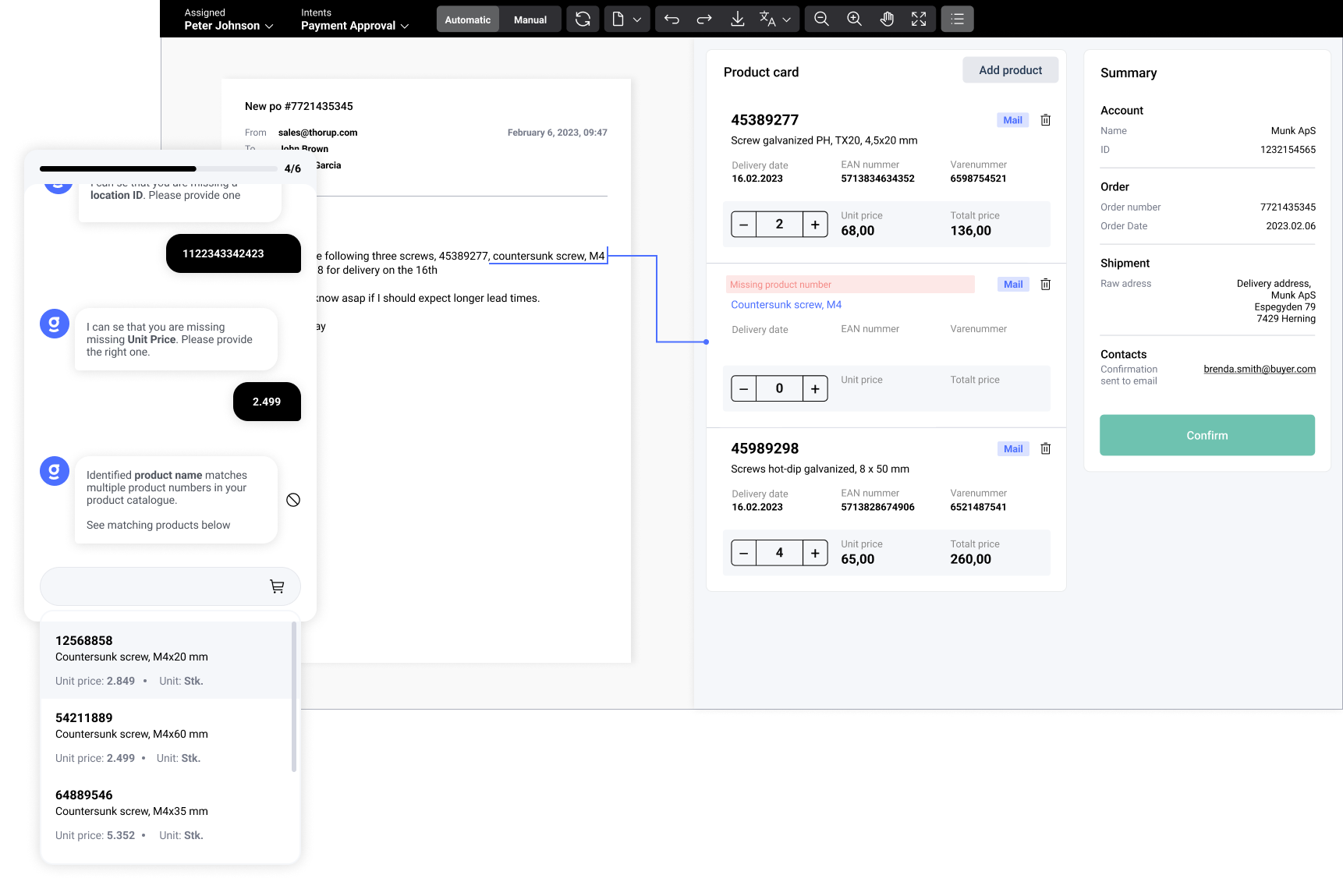Screen dimensions: 1343x896
Task: Click Mail tag on product 45389277
Action: [x=1012, y=120]
